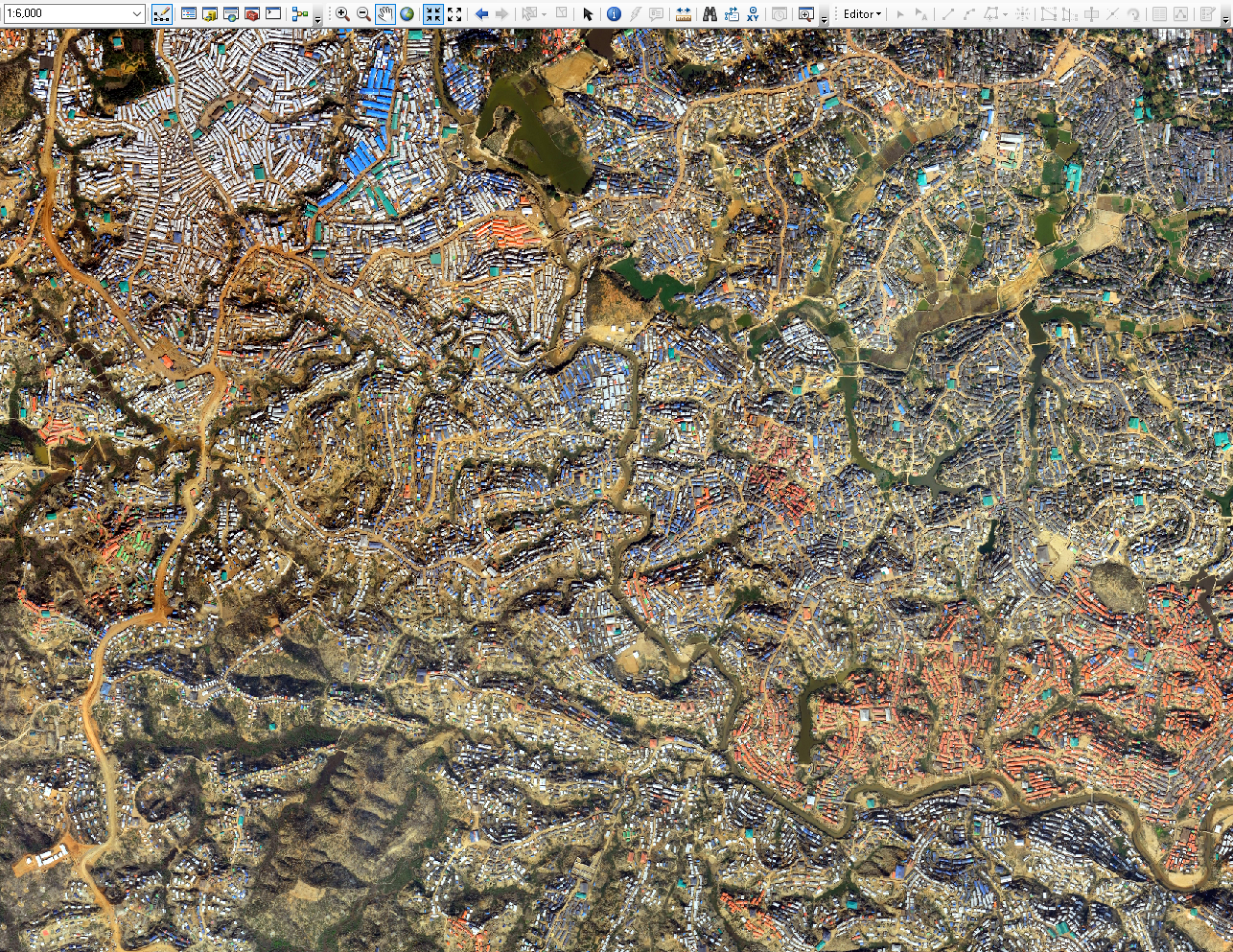The height and width of the screenshot is (952, 1233).
Task: Select the Zoom In tool
Action: pyautogui.click(x=342, y=14)
